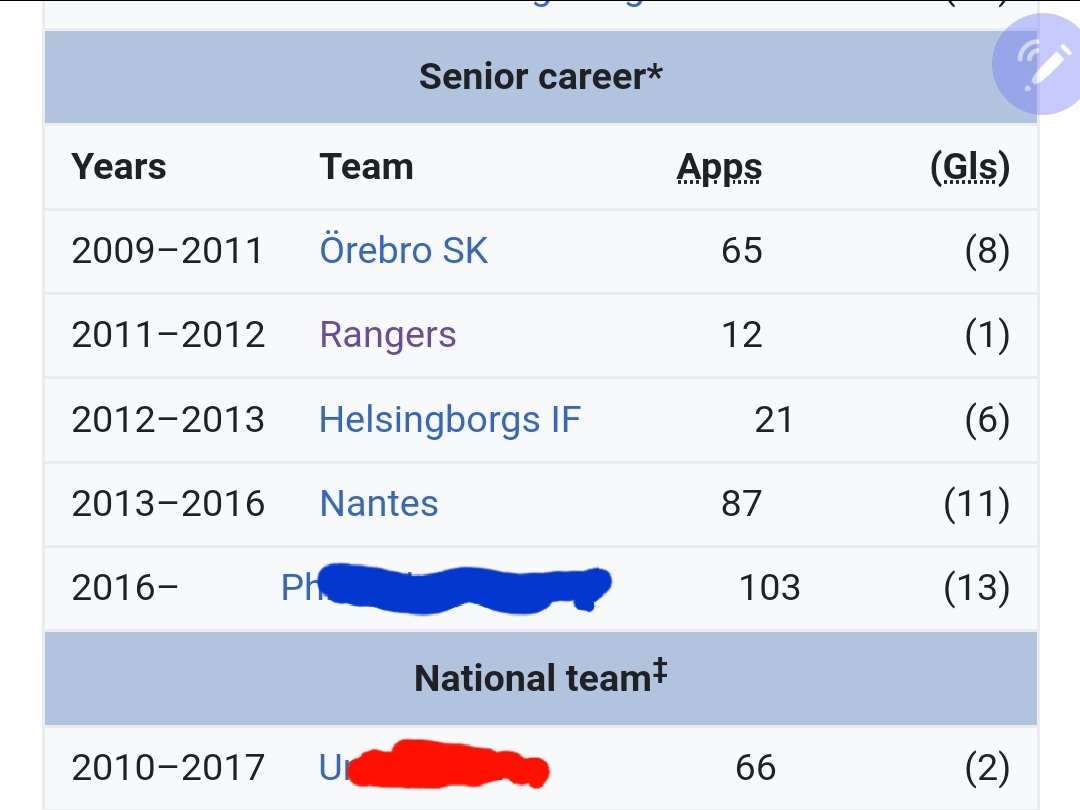Click the Gls abbreviation header

click(x=970, y=167)
